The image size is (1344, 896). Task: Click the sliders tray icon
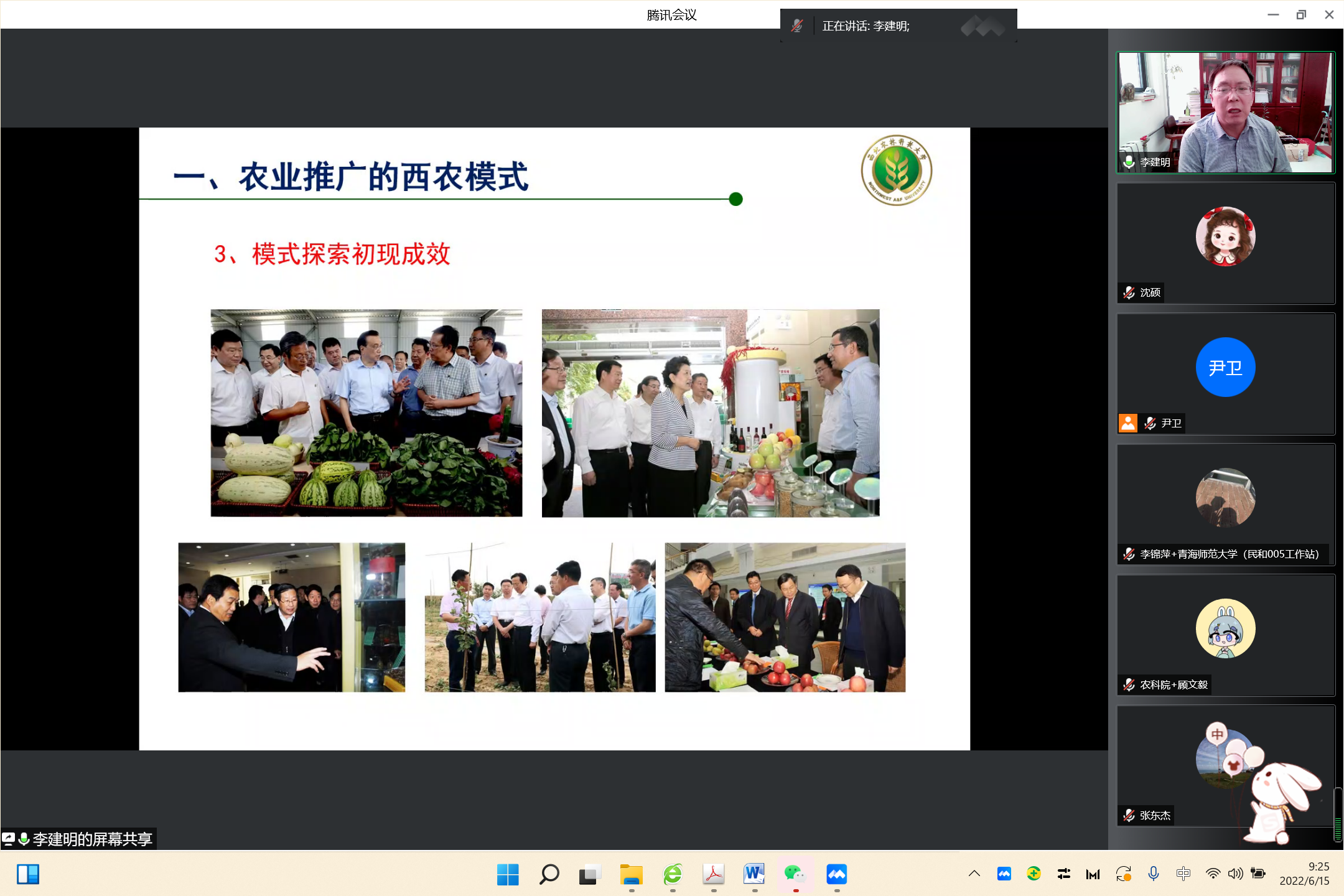[1063, 874]
